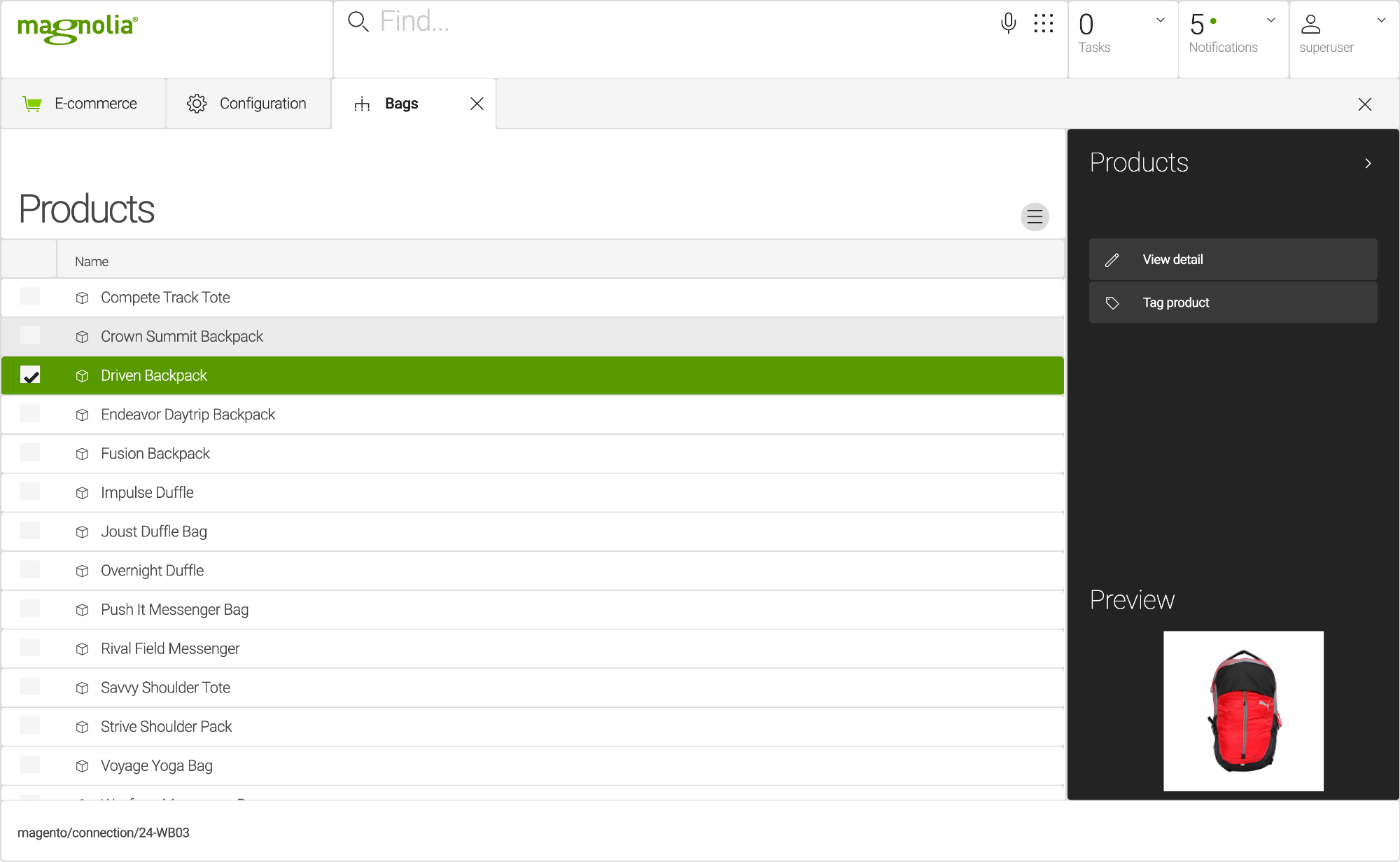The height and width of the screenshot is (862, 1400).
Task: Click the tag icon next to Tag product
Action: (x=1112, y=302)
